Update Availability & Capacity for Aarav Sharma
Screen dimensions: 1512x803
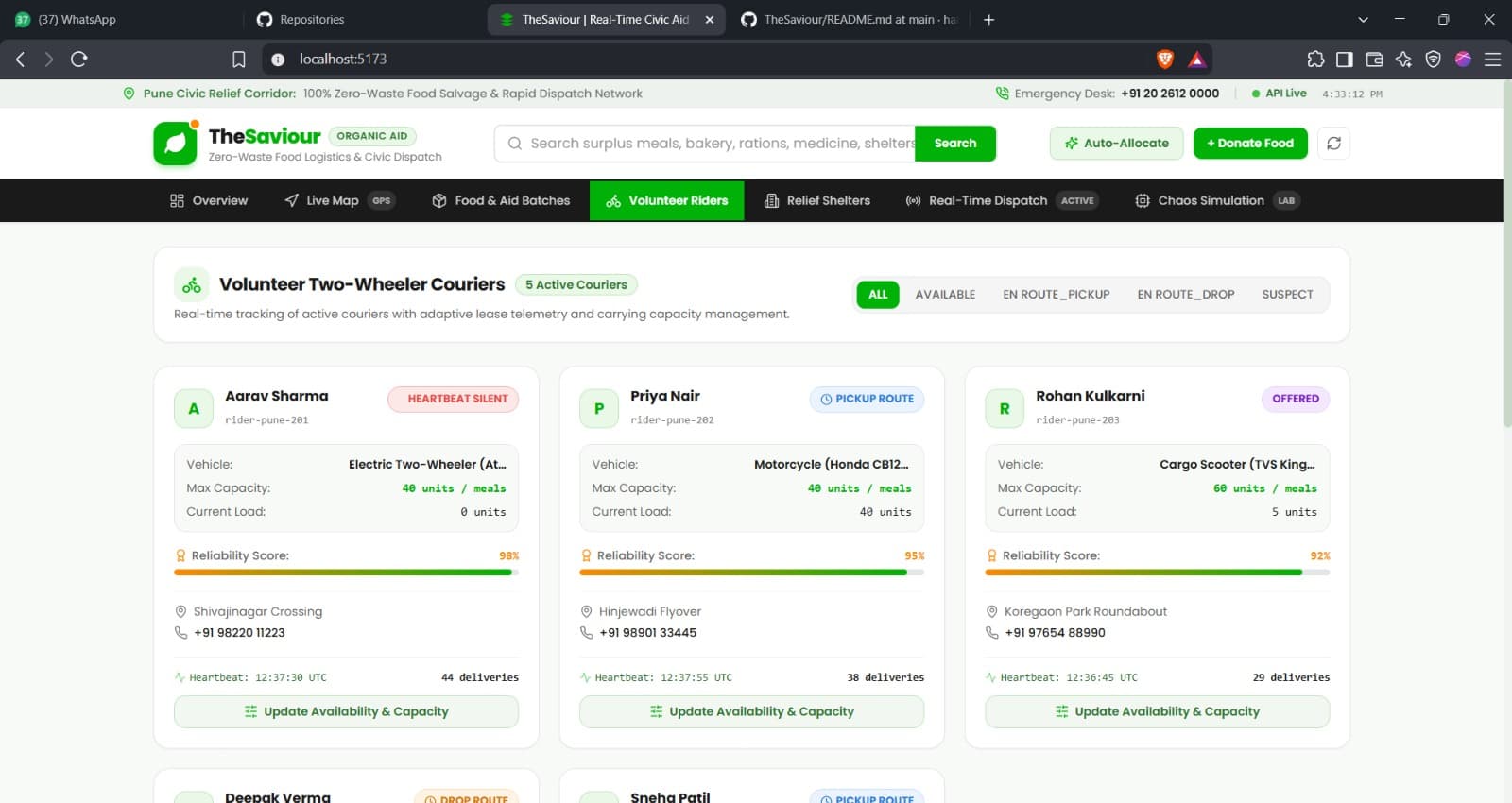click(346, 711)
